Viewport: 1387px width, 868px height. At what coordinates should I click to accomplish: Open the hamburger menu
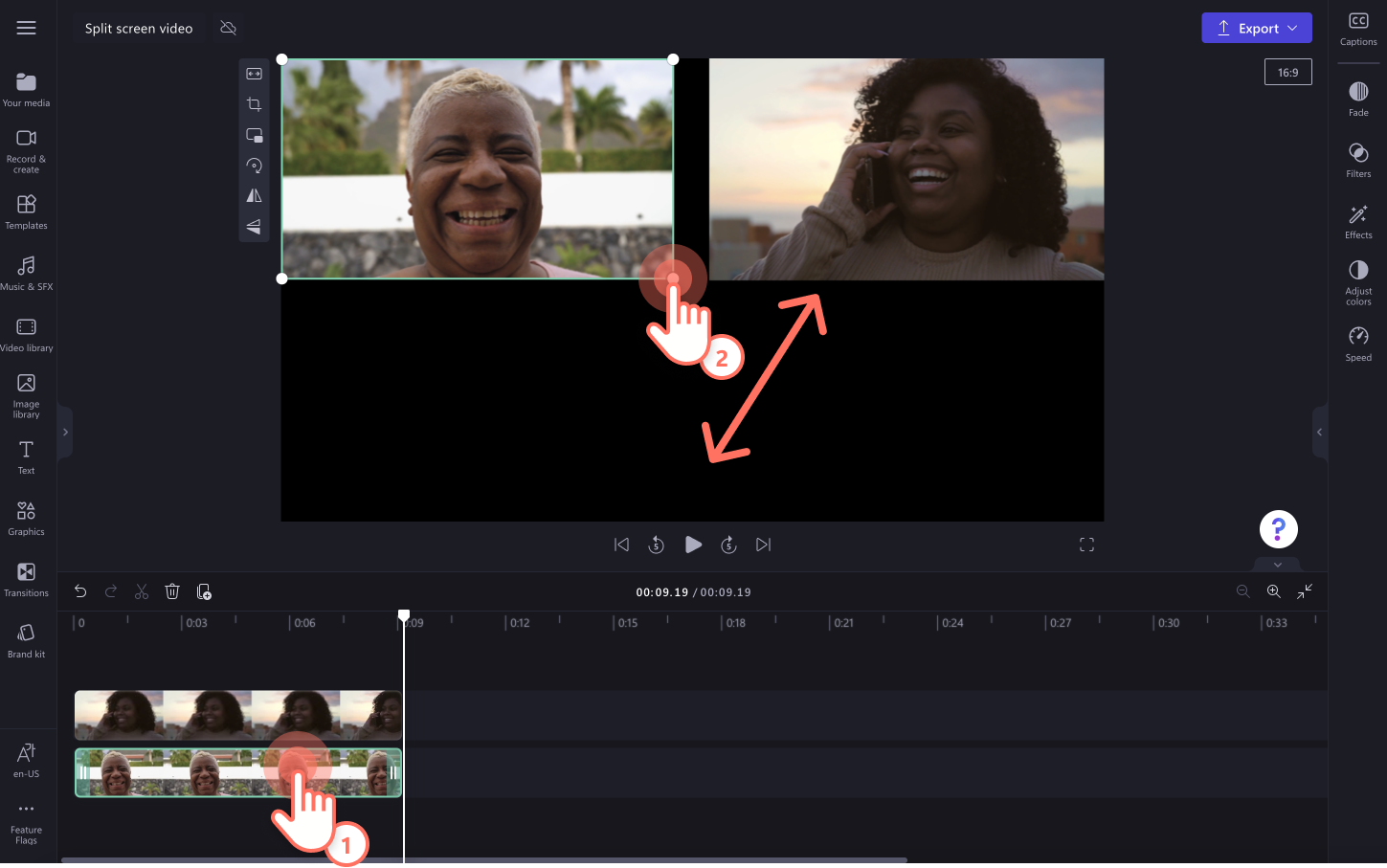click(26, 27)
